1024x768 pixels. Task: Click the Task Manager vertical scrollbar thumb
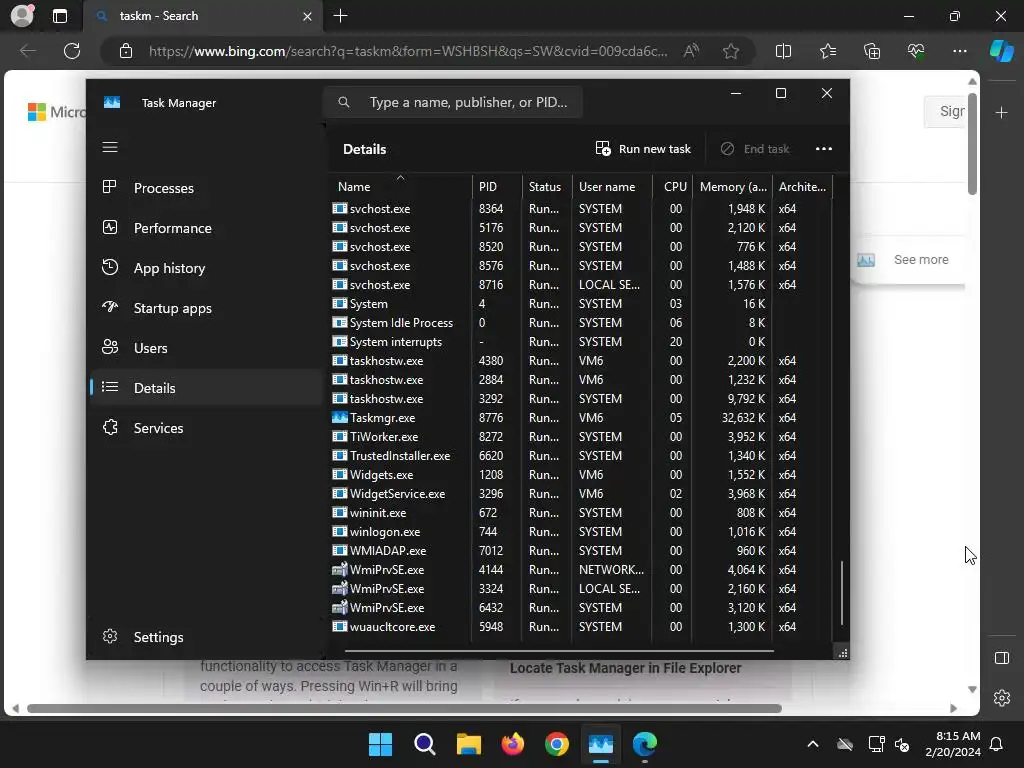[842, 593]
